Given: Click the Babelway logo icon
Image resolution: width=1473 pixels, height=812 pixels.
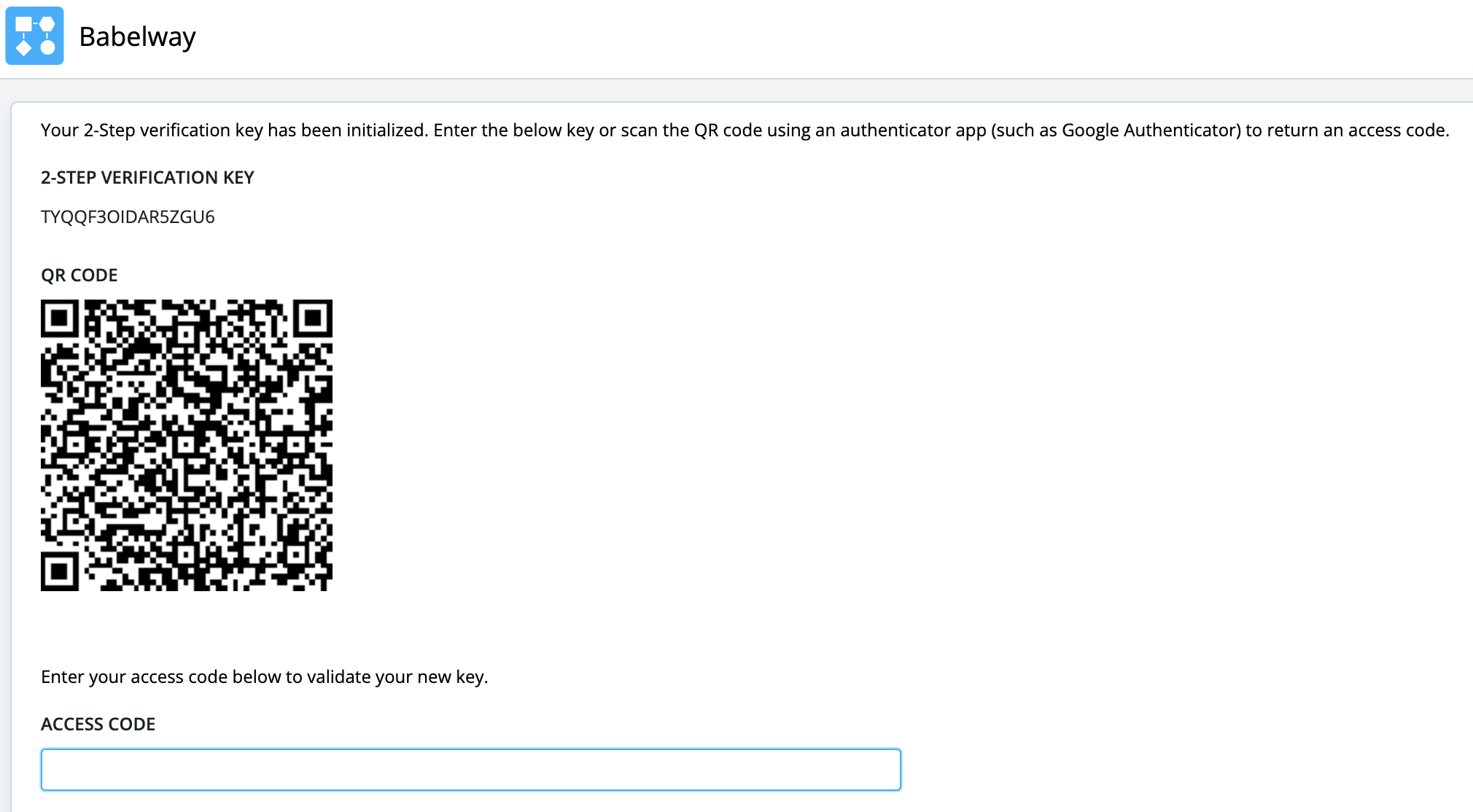Looking at the screenshot, I should (x=34, y=36).
